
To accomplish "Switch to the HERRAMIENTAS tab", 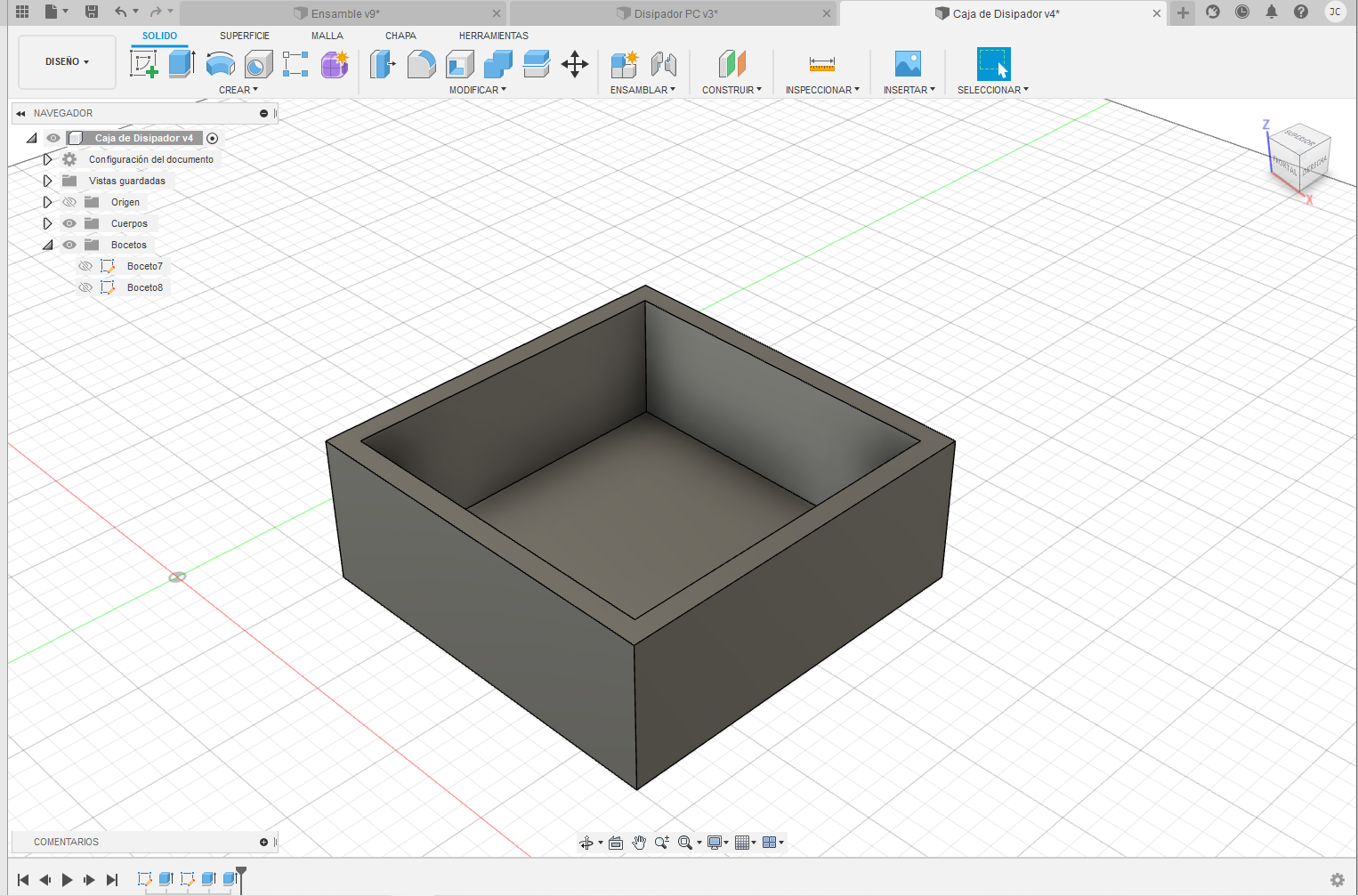I will pyautogui.click(x=494, y=36).
